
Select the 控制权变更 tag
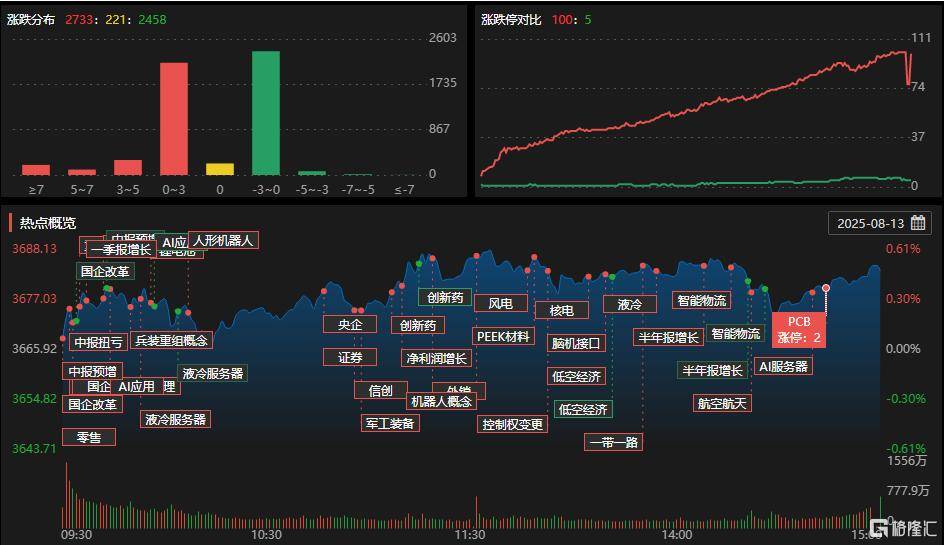tap(513, 424)
